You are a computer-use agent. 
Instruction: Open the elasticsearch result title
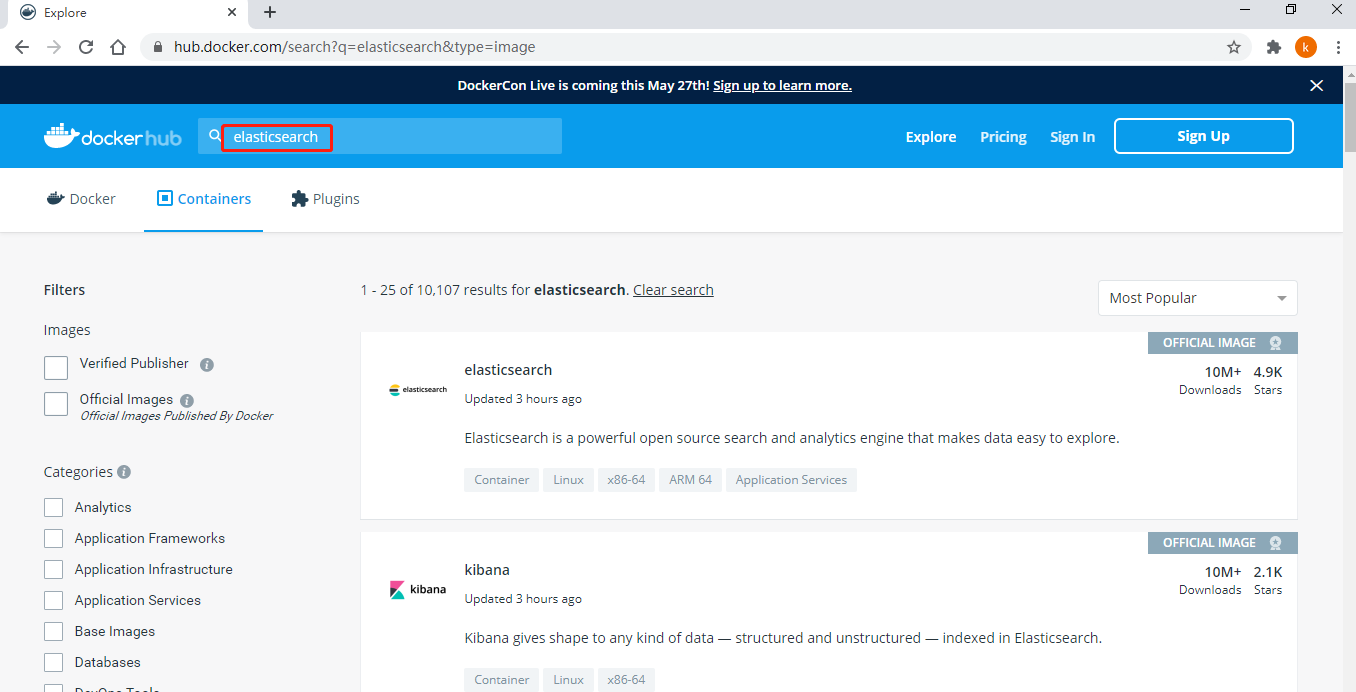(508, 370)
